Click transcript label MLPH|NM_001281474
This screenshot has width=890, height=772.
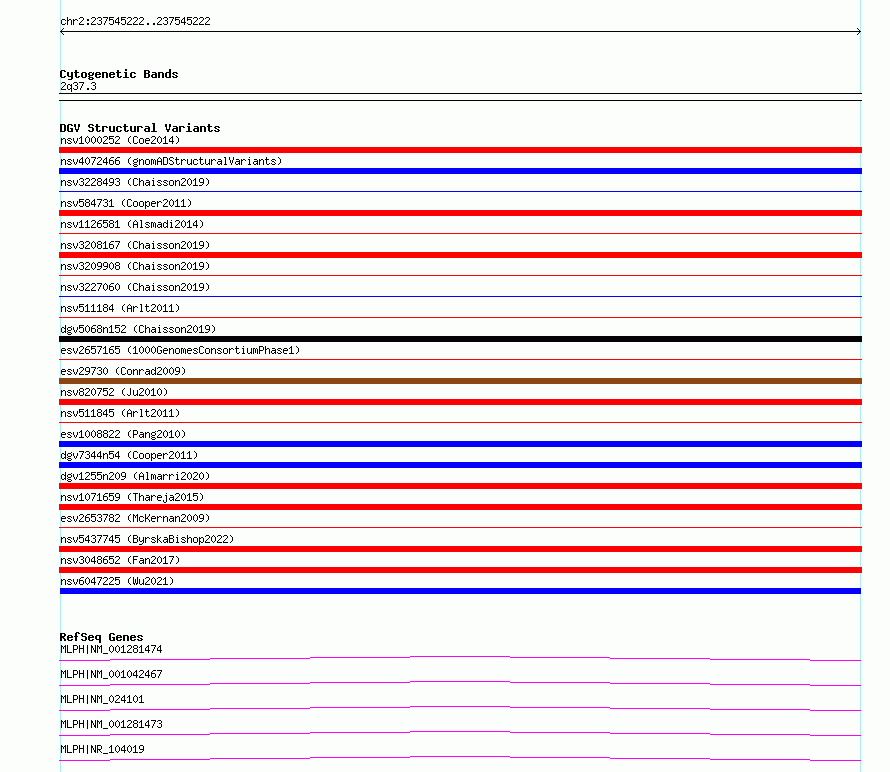point(111,649)
